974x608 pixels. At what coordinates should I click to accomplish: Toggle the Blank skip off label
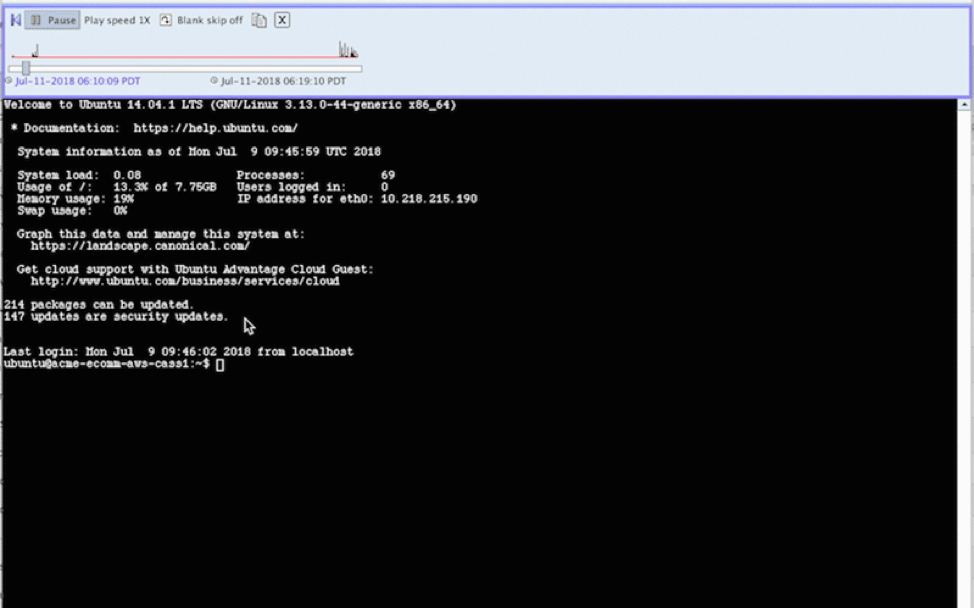[x=210, y=20]
